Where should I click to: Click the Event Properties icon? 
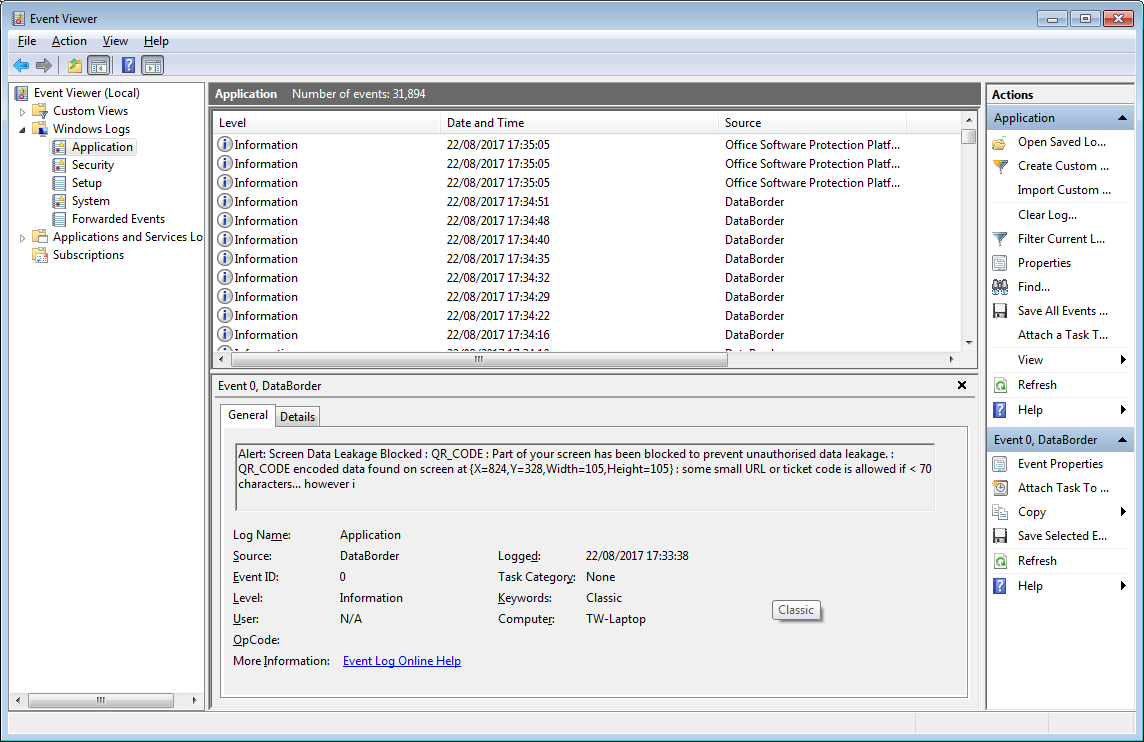pyautogui.click(x=999, y=464)
